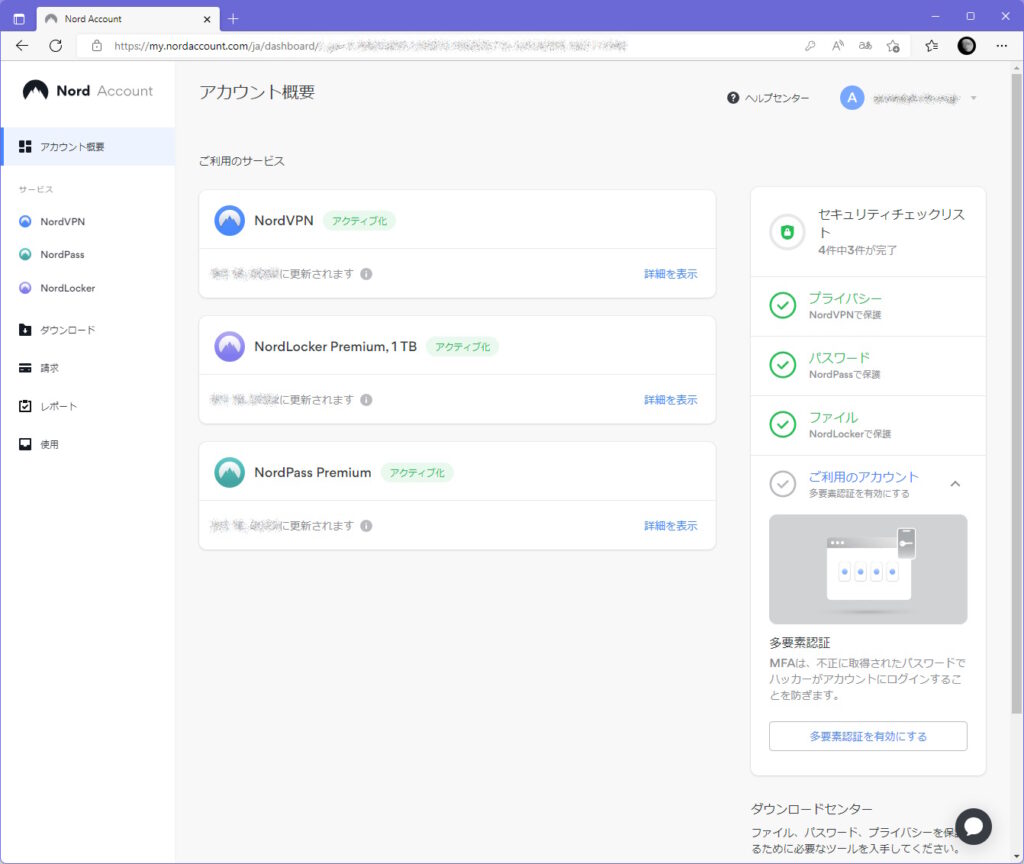The height and width of the screenshot is (864, 1024).
Task: Click the NordLocker アクティブ化 status badge
Action: (462, 347)
